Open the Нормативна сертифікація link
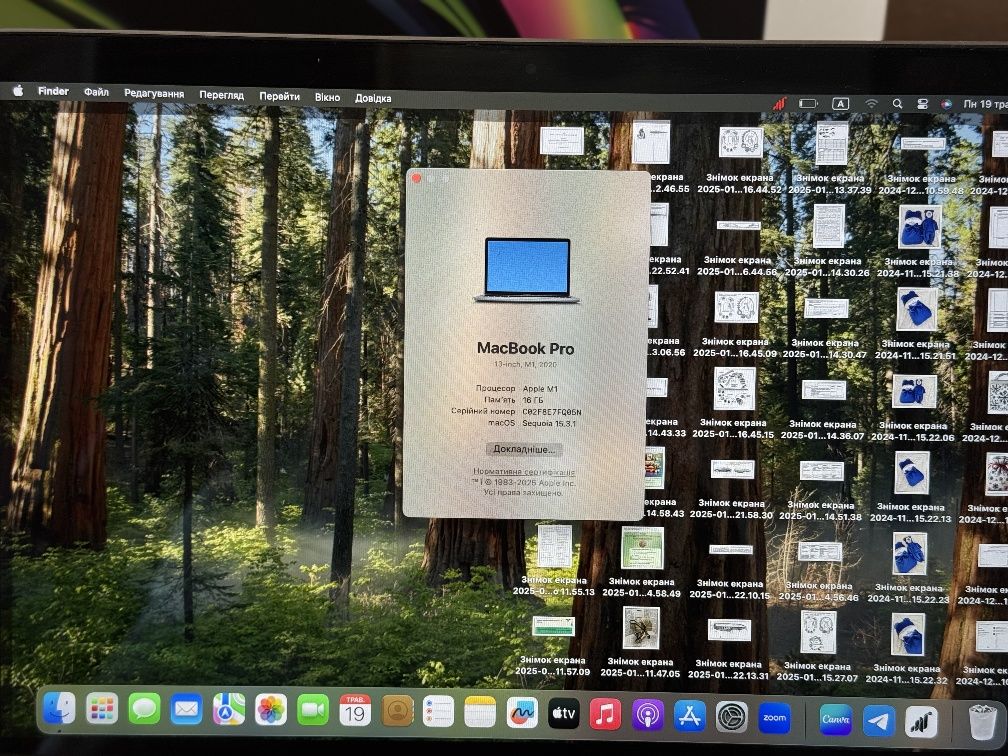Image resolution: width=1008 pixels, height=756 pixels. click(524, 472)
